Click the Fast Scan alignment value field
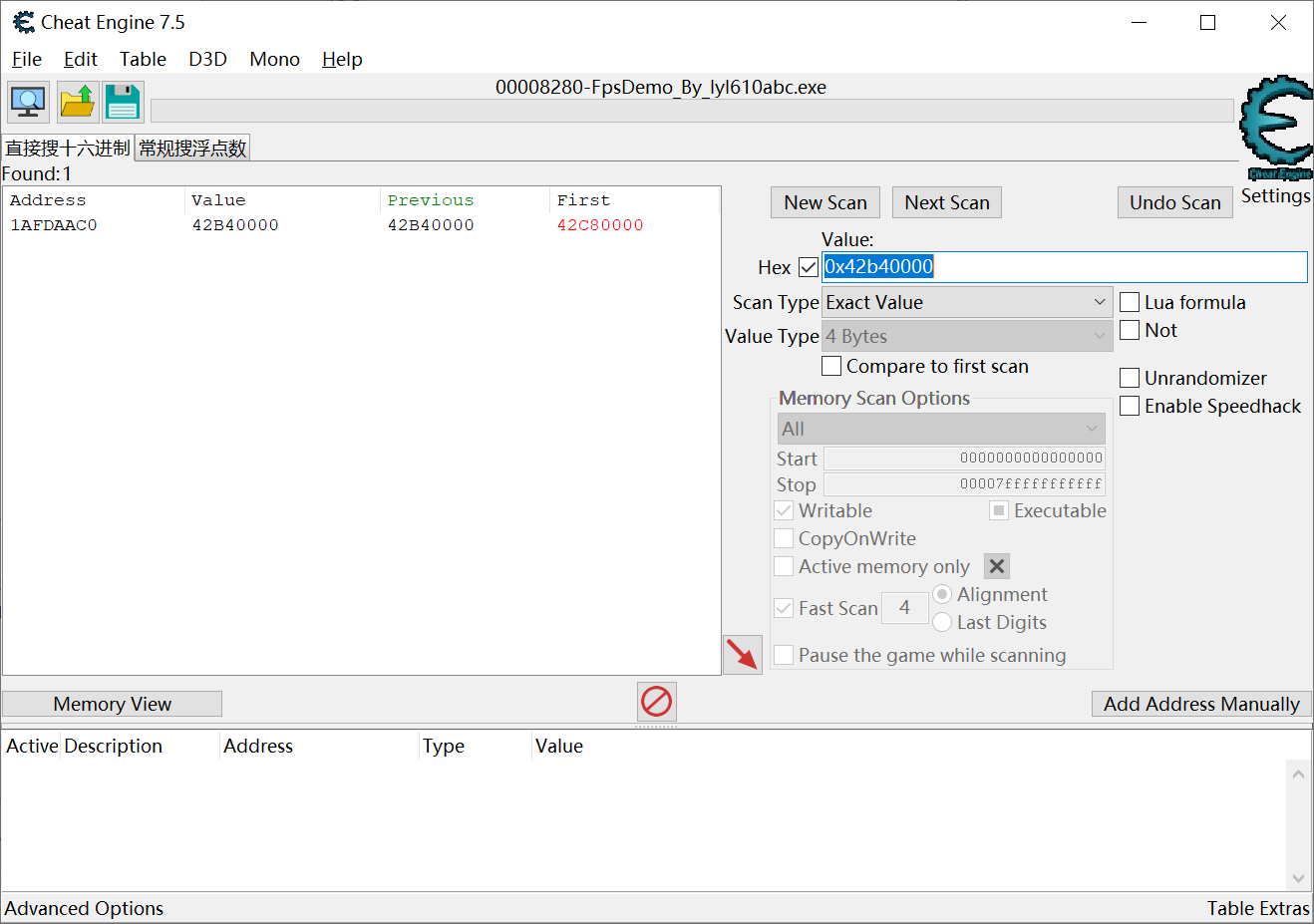Screen dimensions: 1314x924 click(x=904, y=607)
